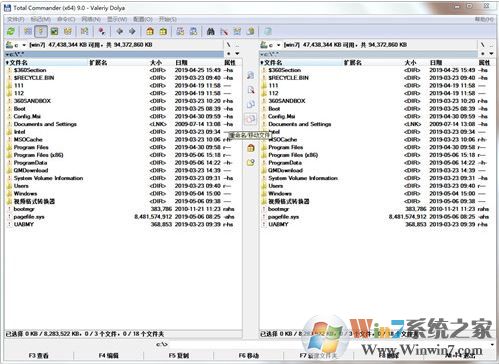Go to root in right panel backslash button
The height and width of the screenshot is (364, 499).
[483, 45]
